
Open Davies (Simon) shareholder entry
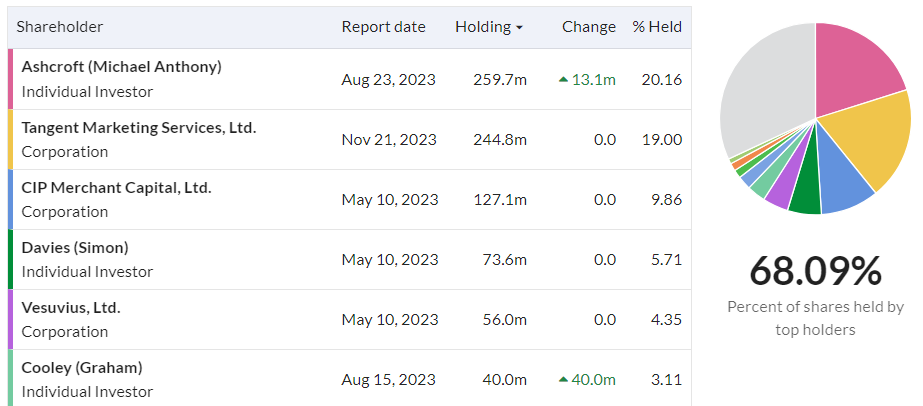[75, 248]
